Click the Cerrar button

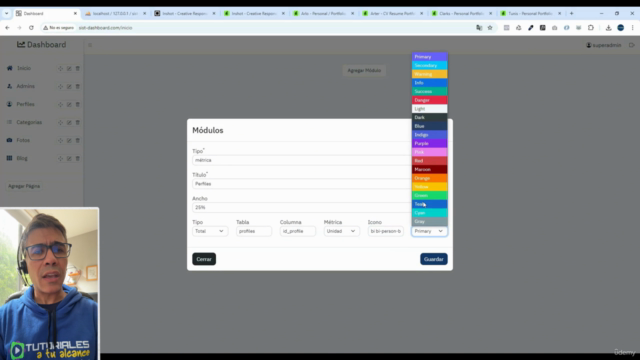(204, 259)
